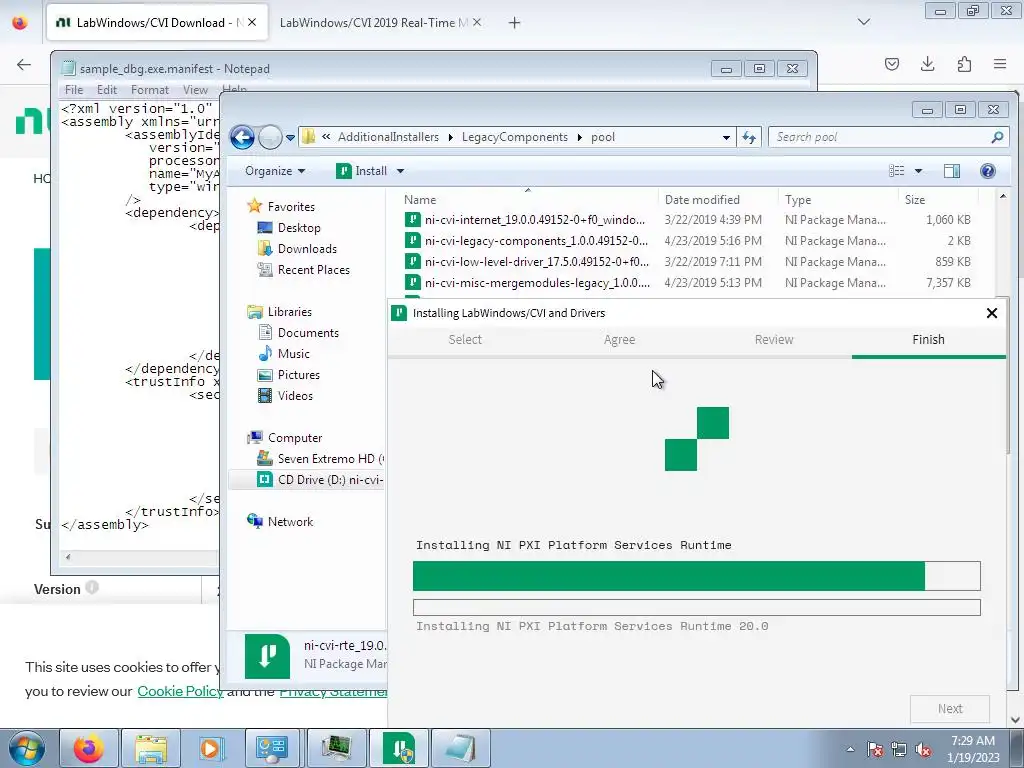Click the refresh icon beside address bar
Screen dimensions: 1024x768
pyautogui.click(x=748, y=137)
